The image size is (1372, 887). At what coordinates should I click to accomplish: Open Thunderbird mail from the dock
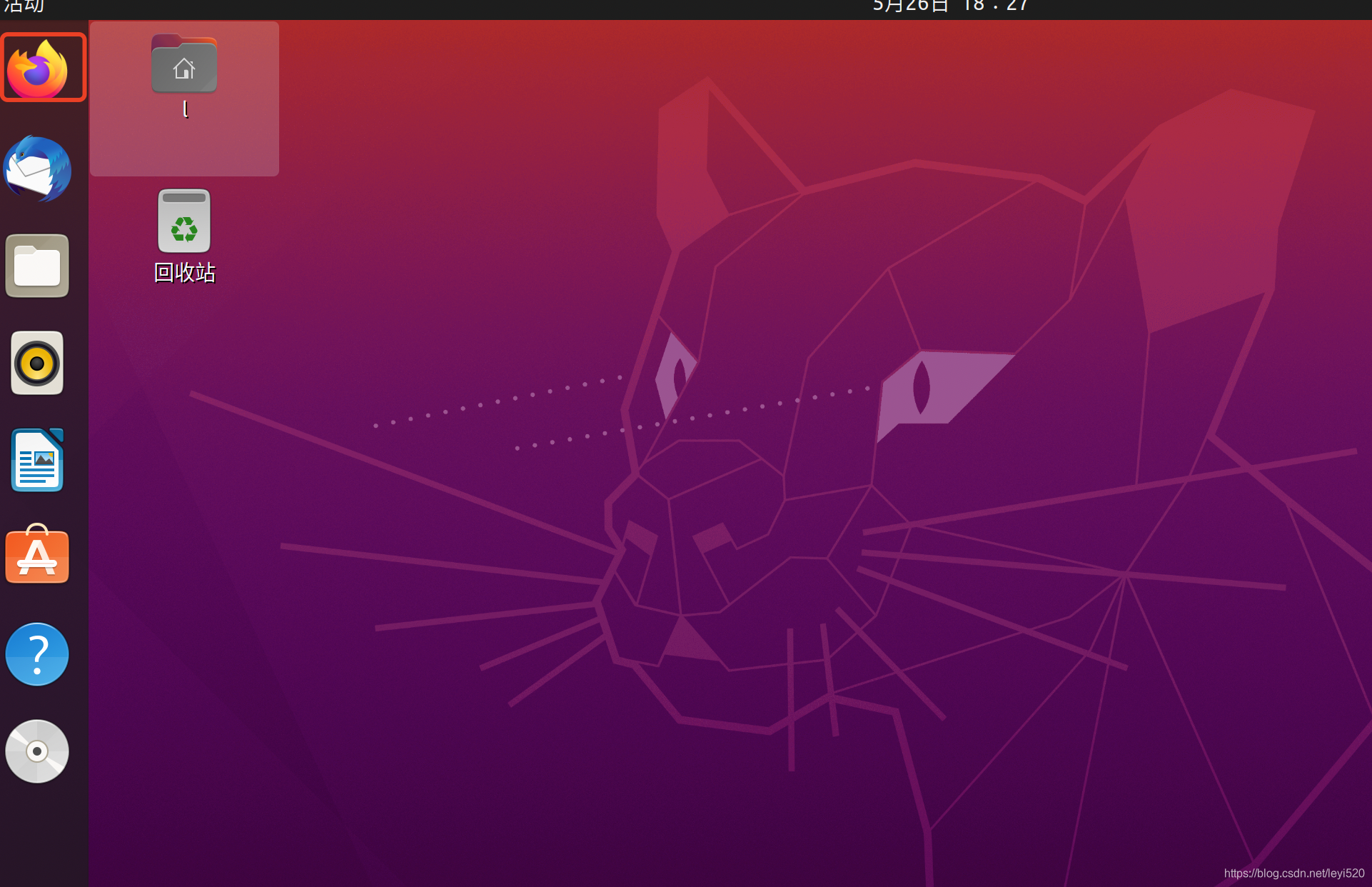(x=37, y=169)
